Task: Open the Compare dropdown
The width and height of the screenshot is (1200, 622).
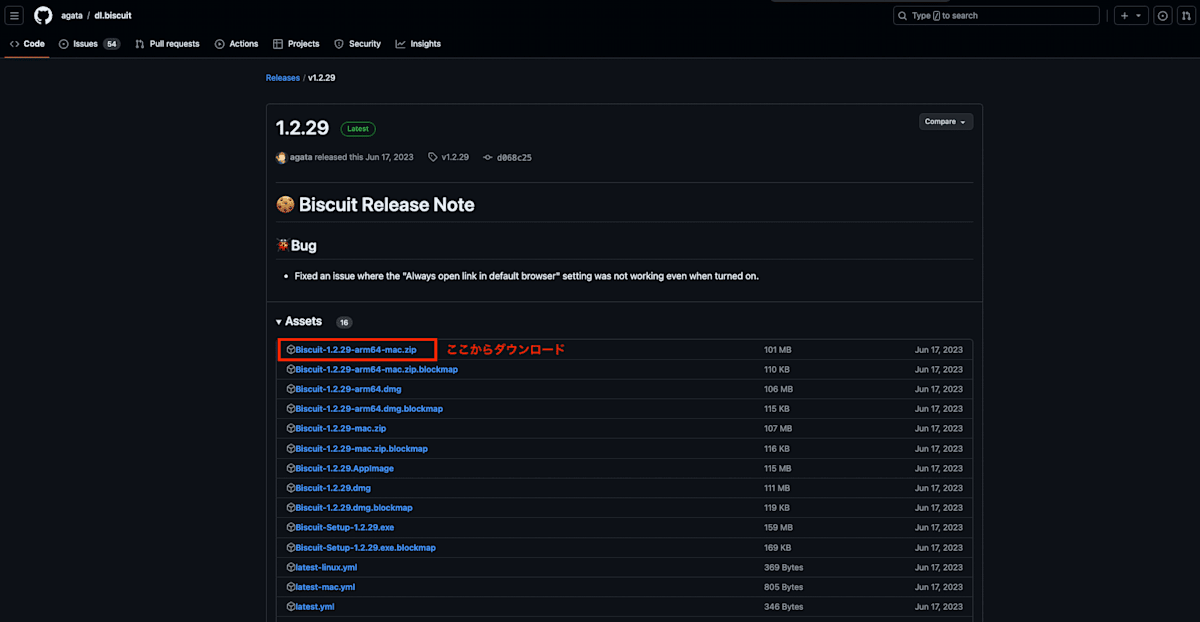Action: [945, 121]
